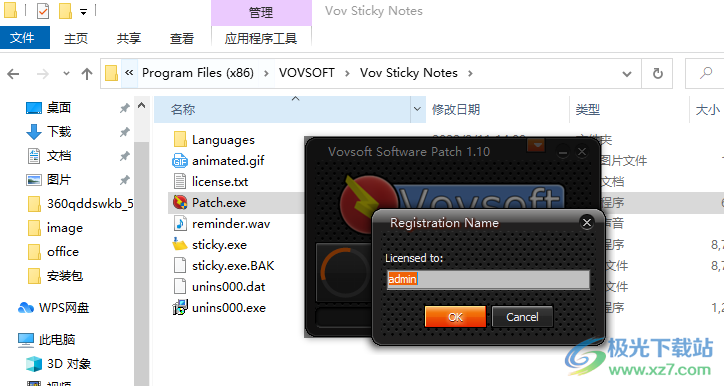Go back with the back arrow
724x386 pixels.
13,73
